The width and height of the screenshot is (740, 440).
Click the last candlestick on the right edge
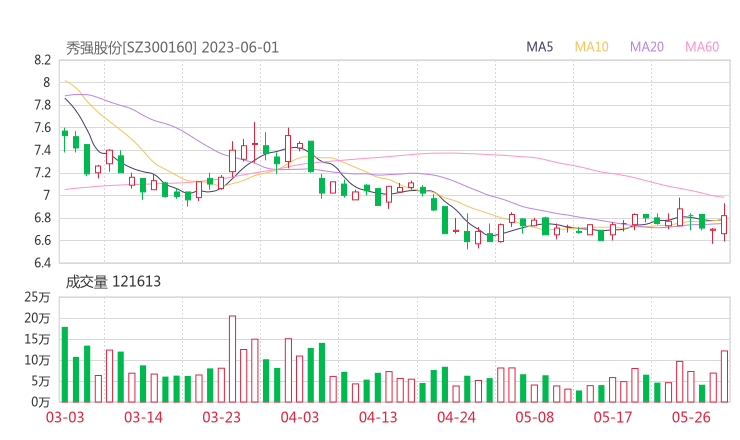pos(724,223)
